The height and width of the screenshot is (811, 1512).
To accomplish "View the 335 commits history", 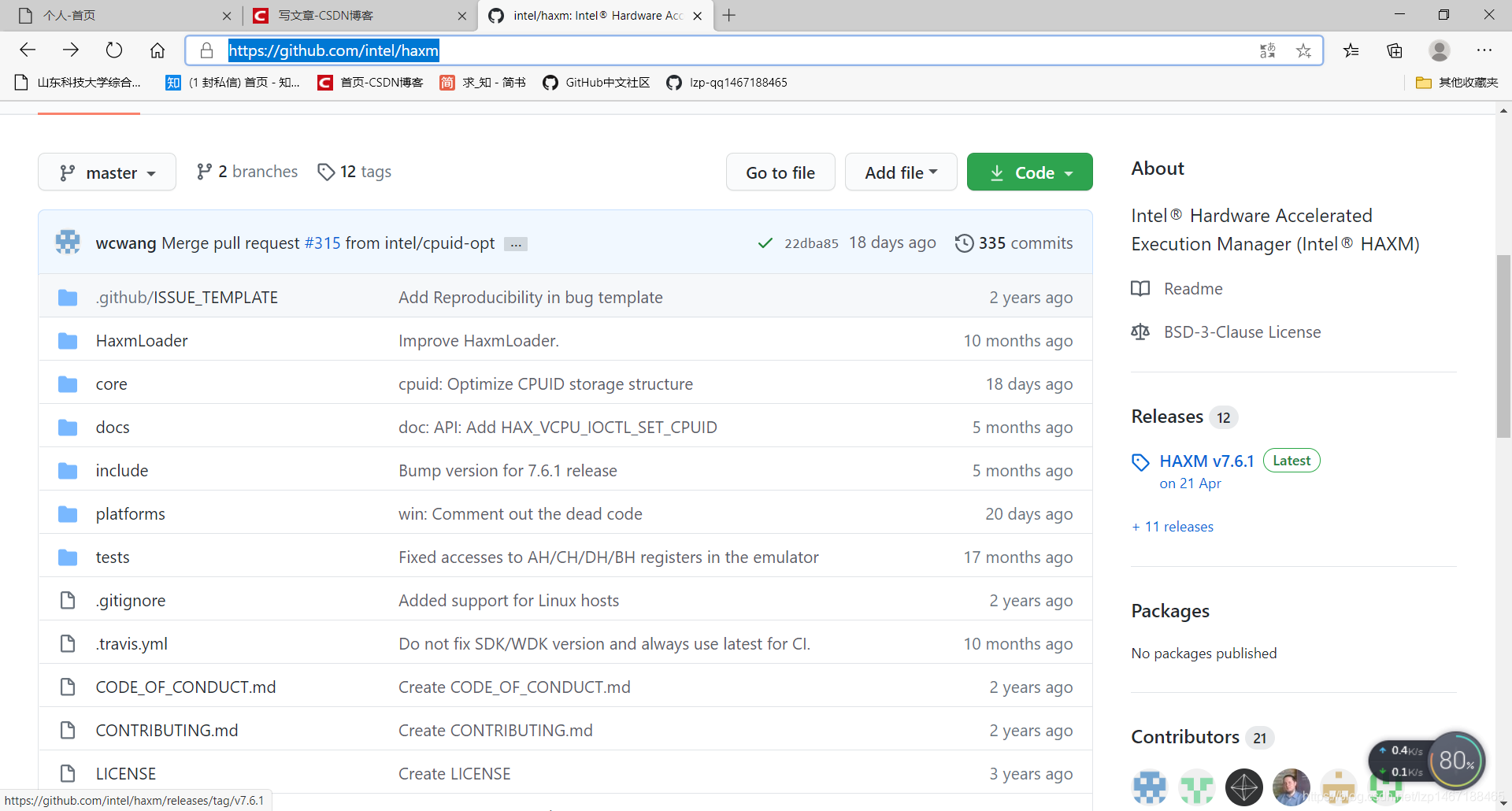I will coord(1014,243).
